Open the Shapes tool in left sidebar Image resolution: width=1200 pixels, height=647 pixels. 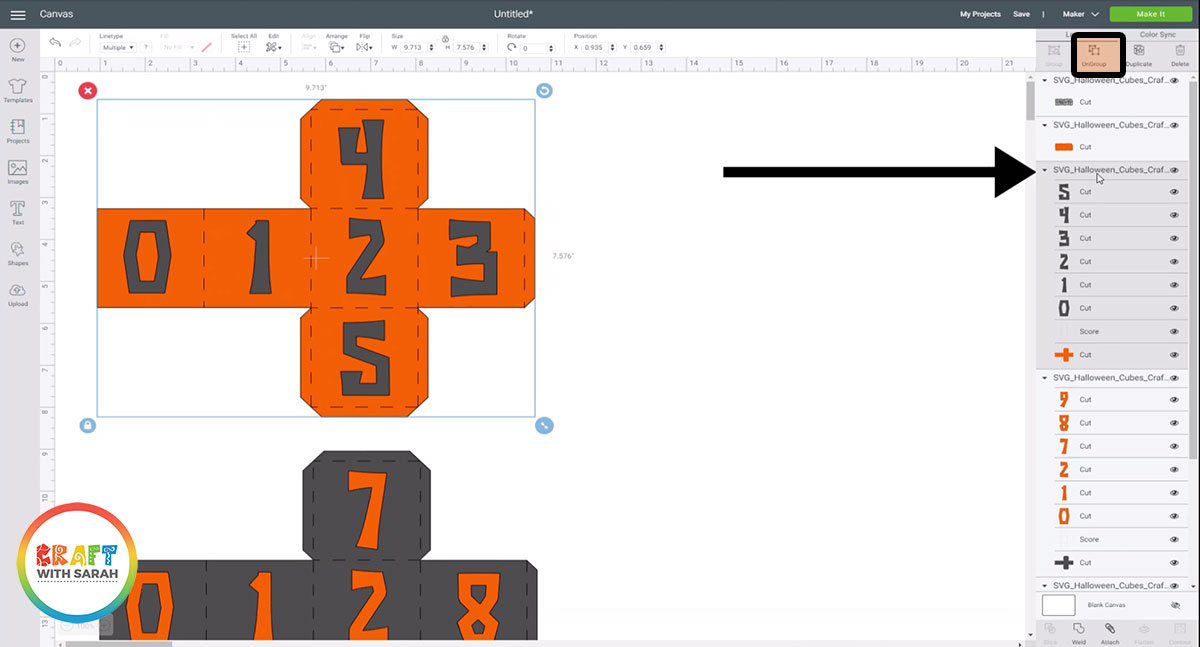pos(18,252)
